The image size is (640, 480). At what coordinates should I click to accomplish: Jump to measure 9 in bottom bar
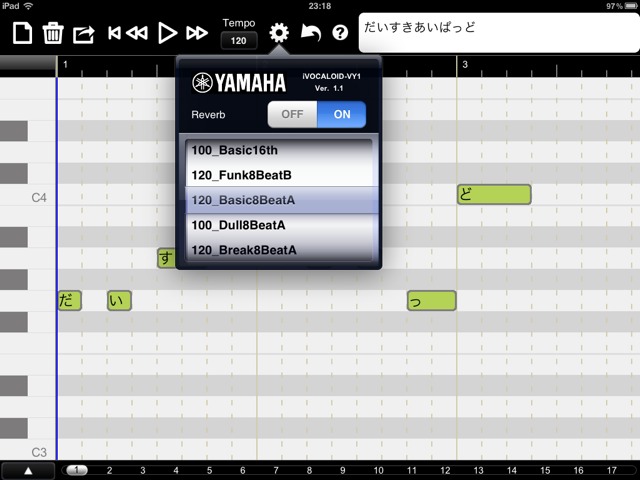coord(343,470)
